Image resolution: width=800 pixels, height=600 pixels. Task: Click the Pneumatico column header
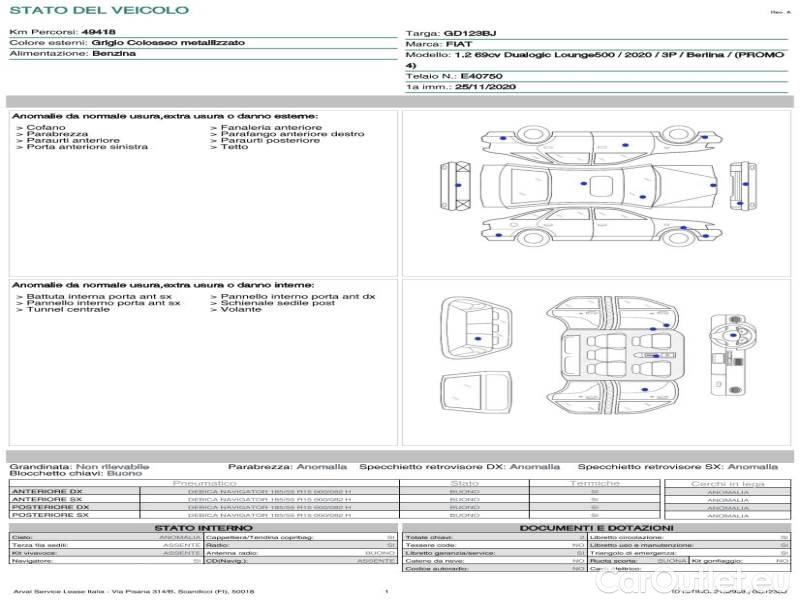point(204,483)
